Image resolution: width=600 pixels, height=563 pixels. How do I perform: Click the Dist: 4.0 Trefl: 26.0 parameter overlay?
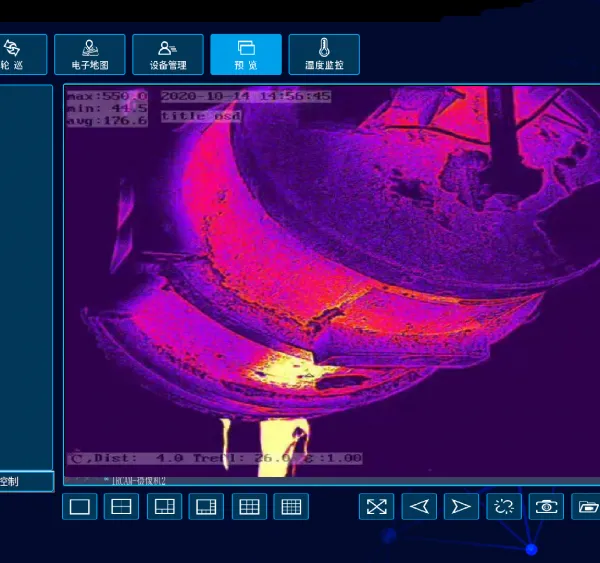click(215, 458)
